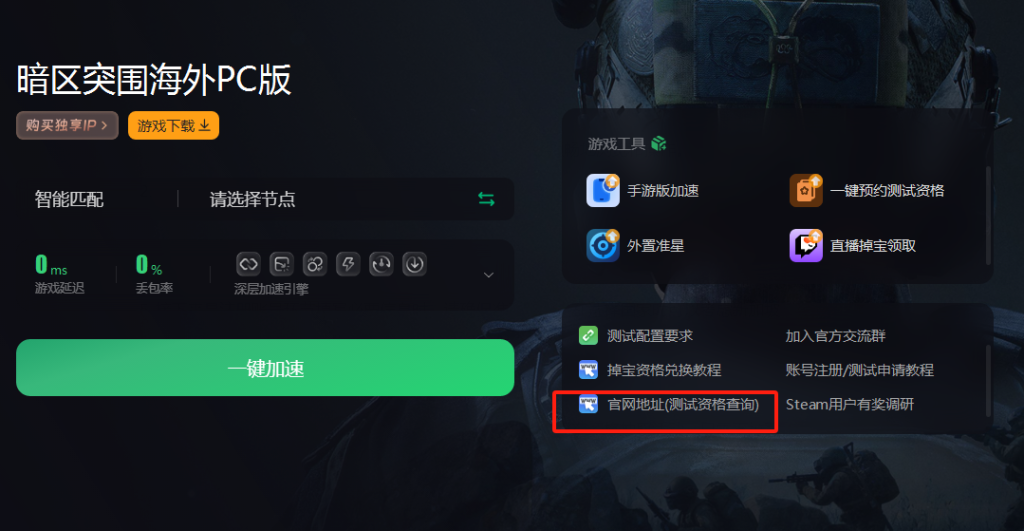The height and width of the screenshot is (531, 1024).
Task: Click the circular download arrow engine icon
Action: (x=415, y=264)
